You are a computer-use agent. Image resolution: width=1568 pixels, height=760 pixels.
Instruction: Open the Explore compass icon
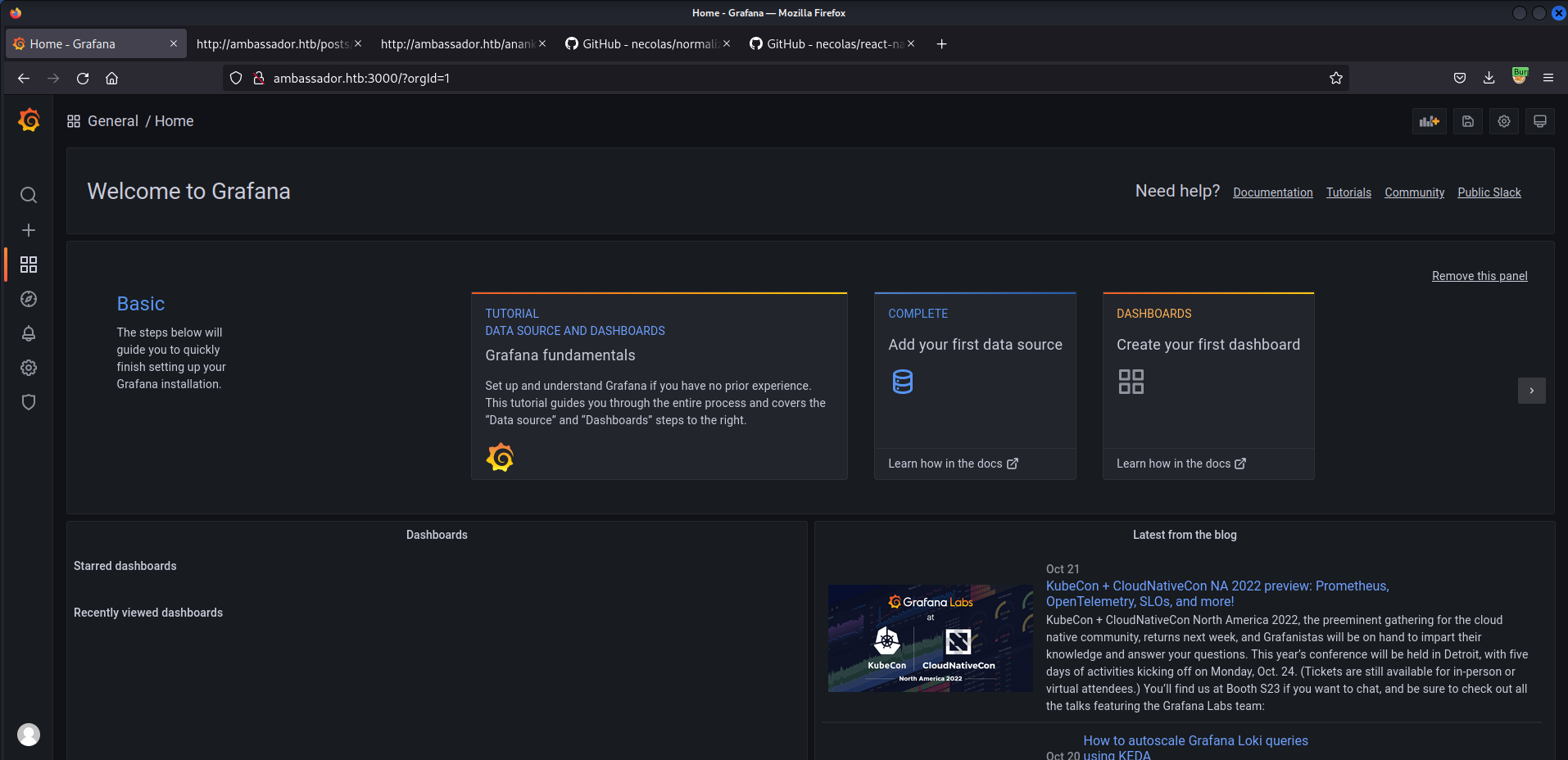click(x=29, y=299)
